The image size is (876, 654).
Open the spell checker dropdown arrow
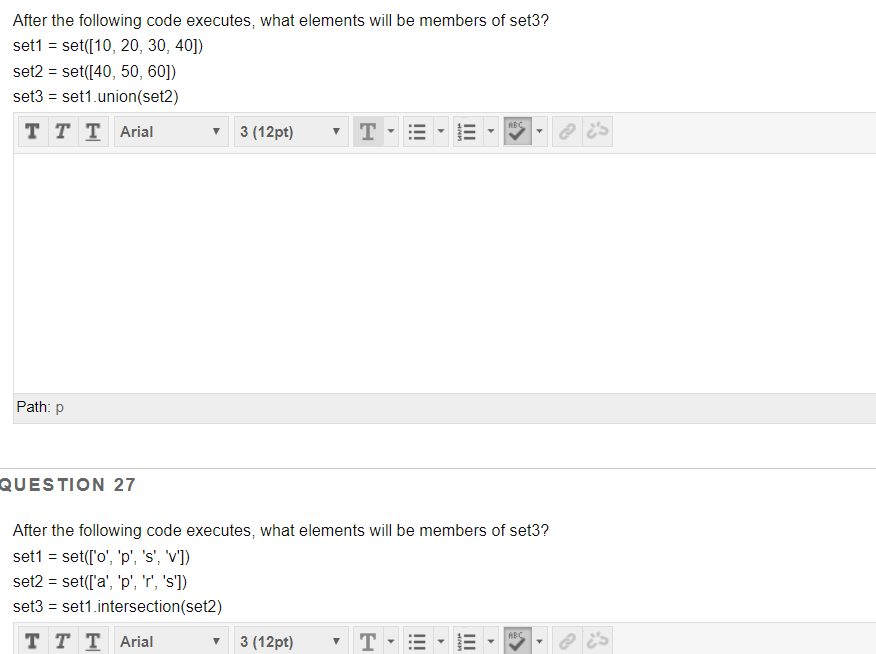pos(539,131)
